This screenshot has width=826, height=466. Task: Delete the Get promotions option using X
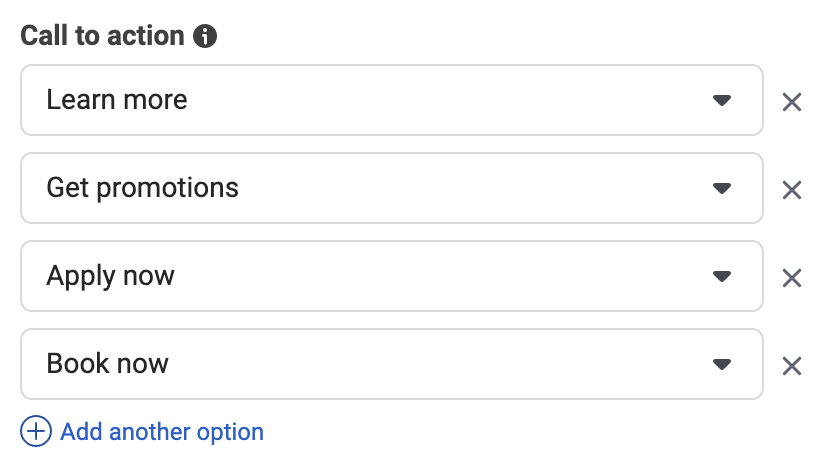(792, 190)
